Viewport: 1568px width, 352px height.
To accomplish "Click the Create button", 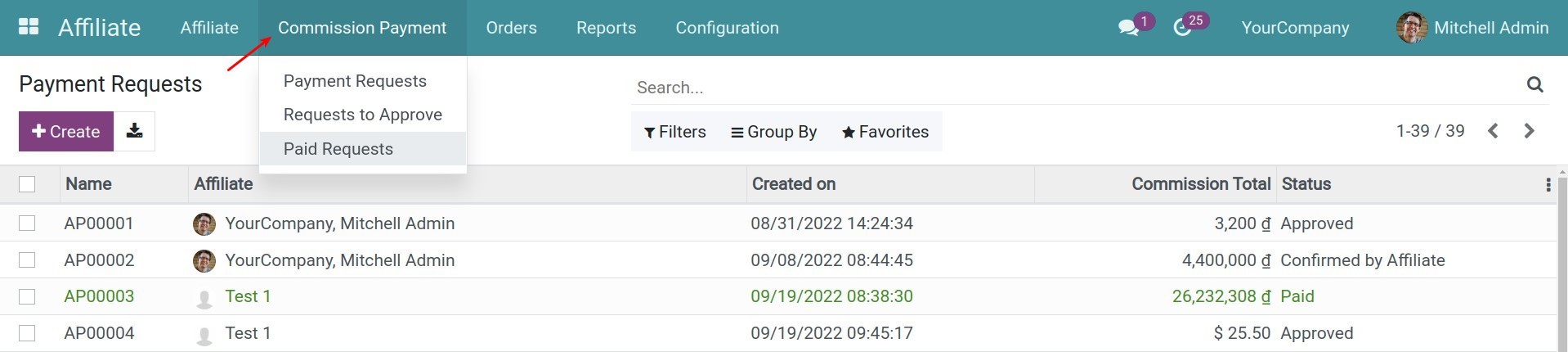I will coord(65,131).
